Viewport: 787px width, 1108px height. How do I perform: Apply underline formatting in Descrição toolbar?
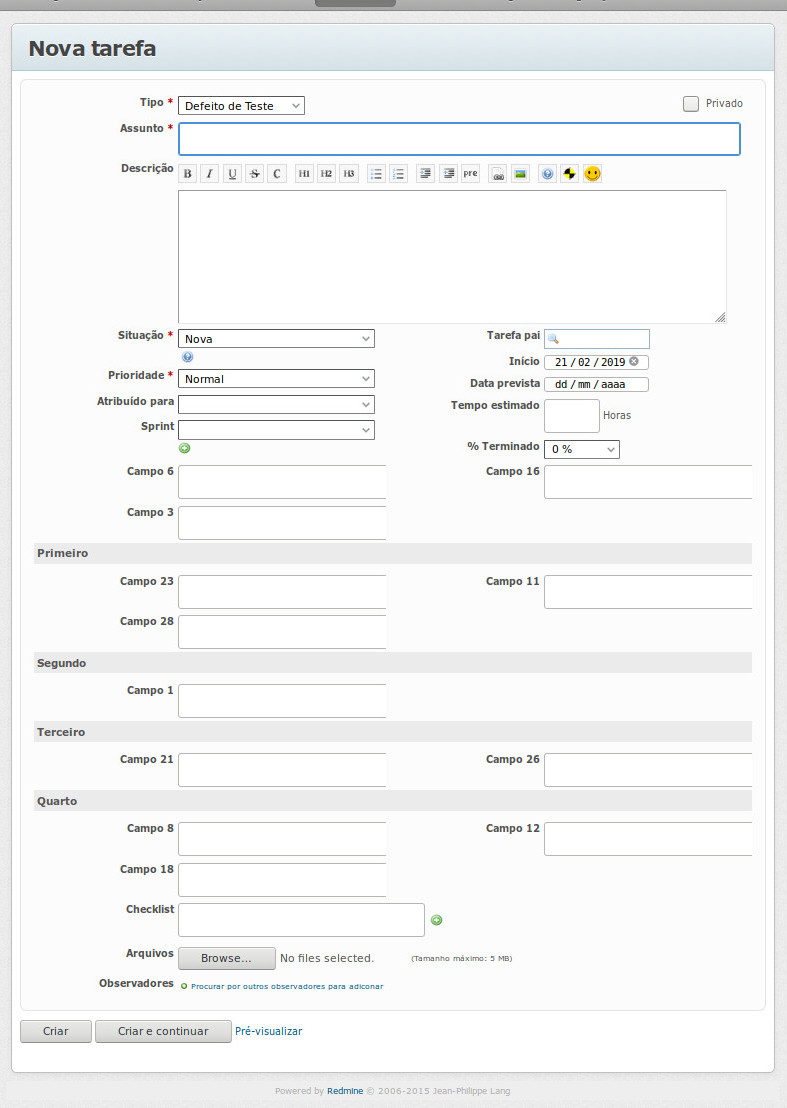[232, 174]
